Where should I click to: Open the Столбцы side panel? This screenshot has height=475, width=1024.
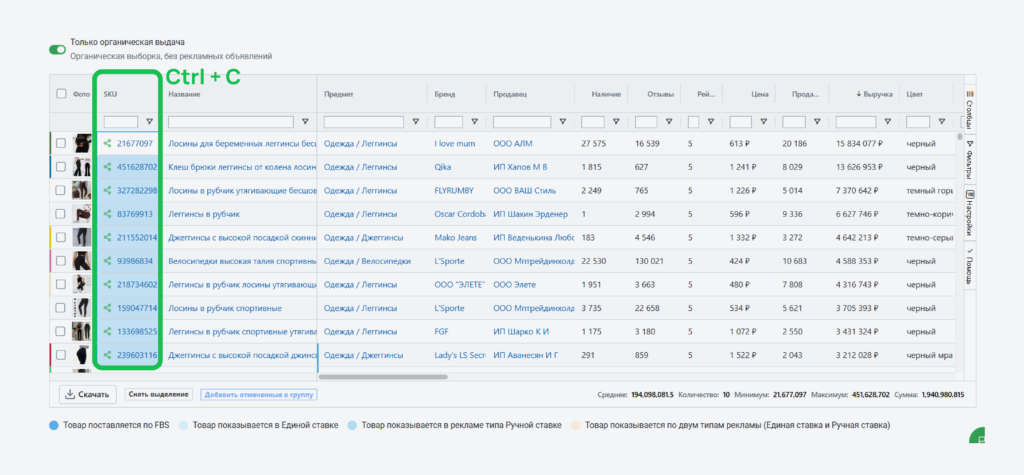point(969,106)
